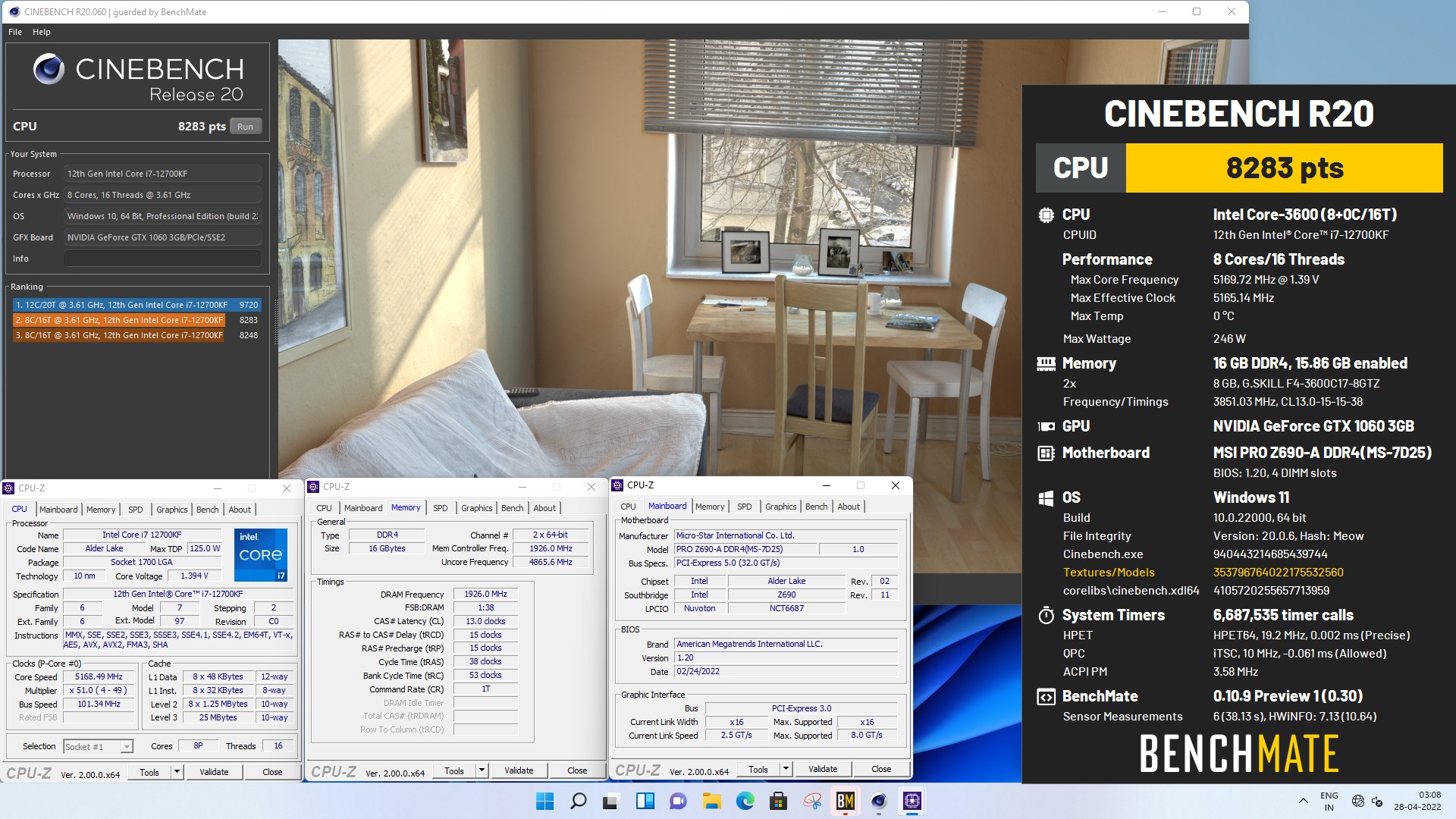Click the Cinebench window title bar icon
Viewport: 1456px width, 819px height.
pos(14,11)
